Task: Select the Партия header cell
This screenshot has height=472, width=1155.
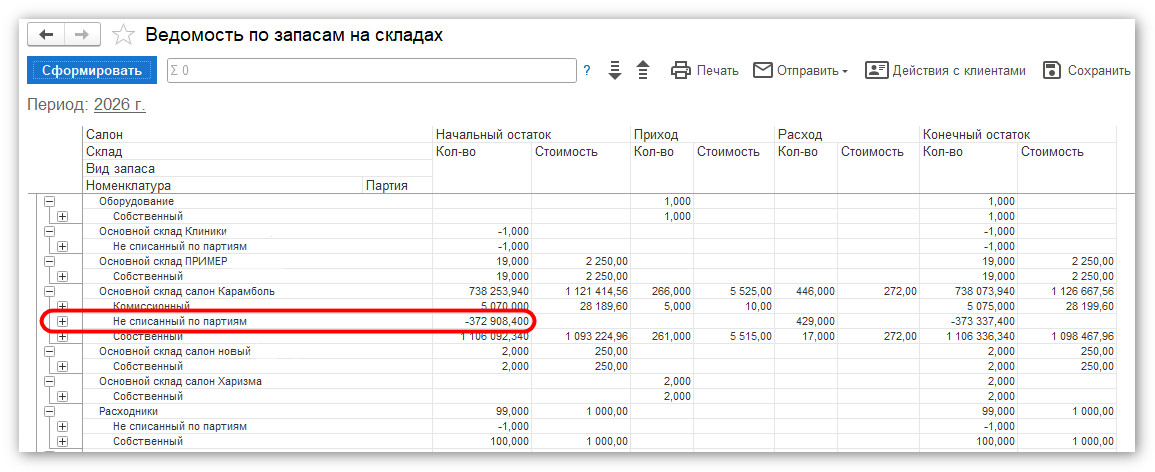Action: (397, 186)
